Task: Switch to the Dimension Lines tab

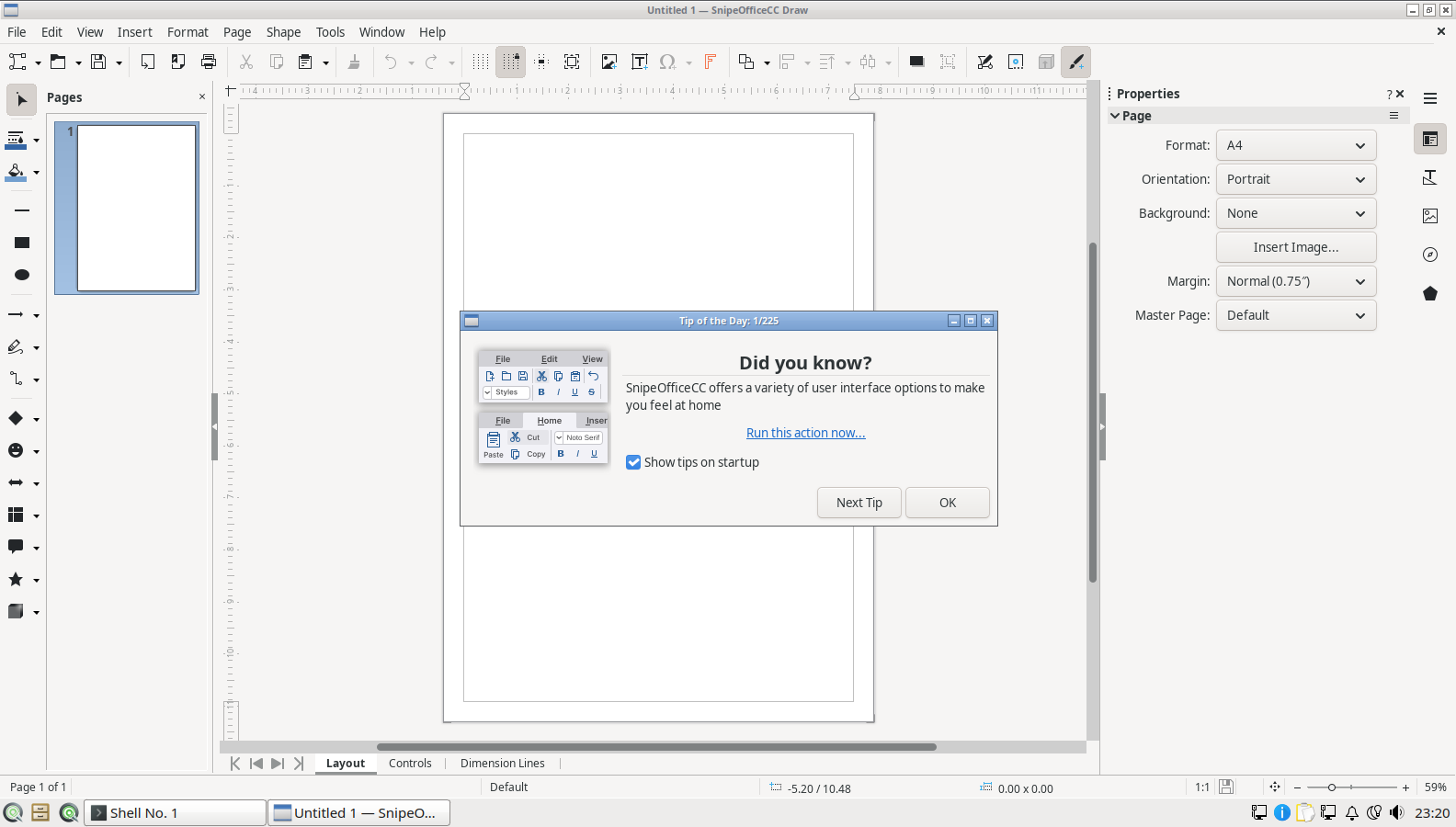Action: pos(503,764)
